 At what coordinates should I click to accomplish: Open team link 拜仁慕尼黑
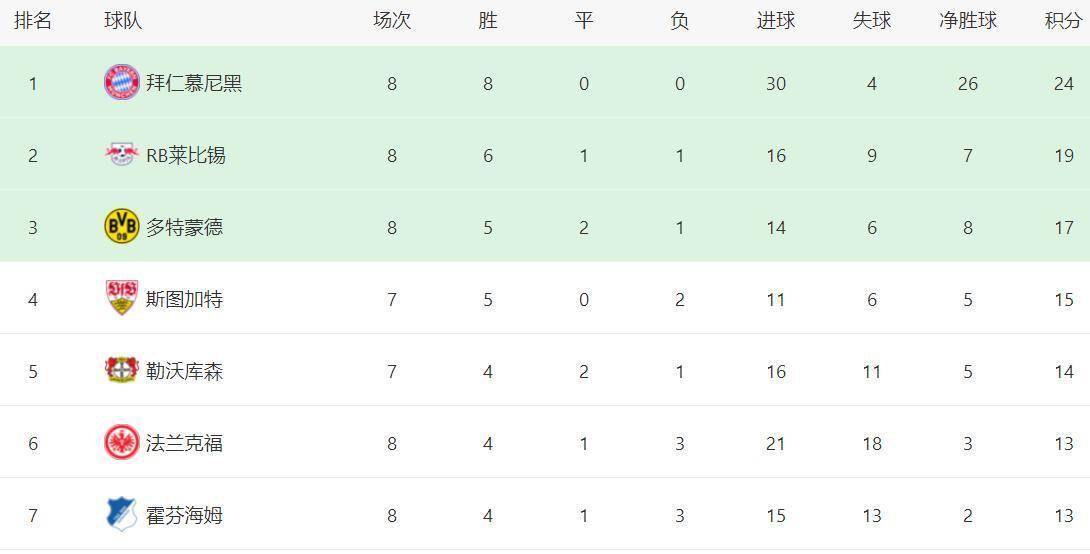(194, 84)
